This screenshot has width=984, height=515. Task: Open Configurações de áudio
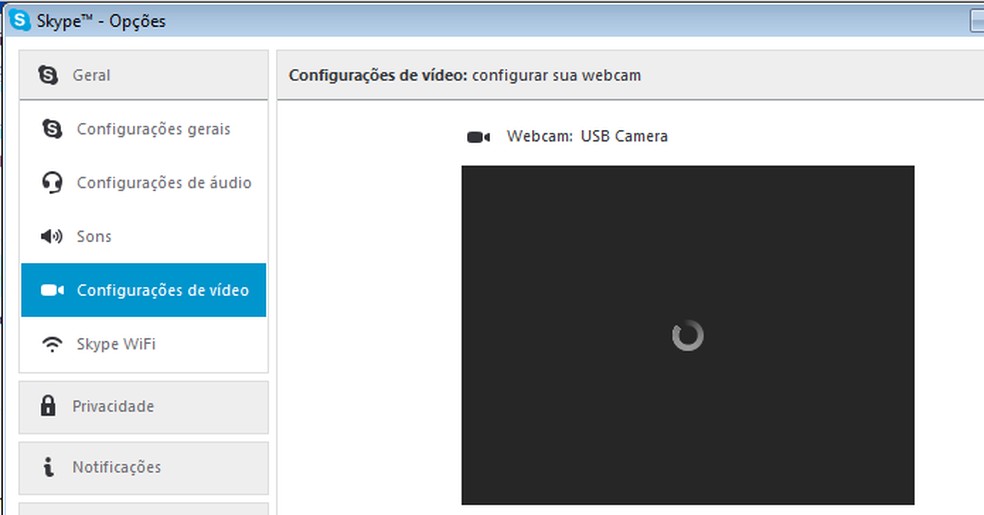(x=144, y=183)
